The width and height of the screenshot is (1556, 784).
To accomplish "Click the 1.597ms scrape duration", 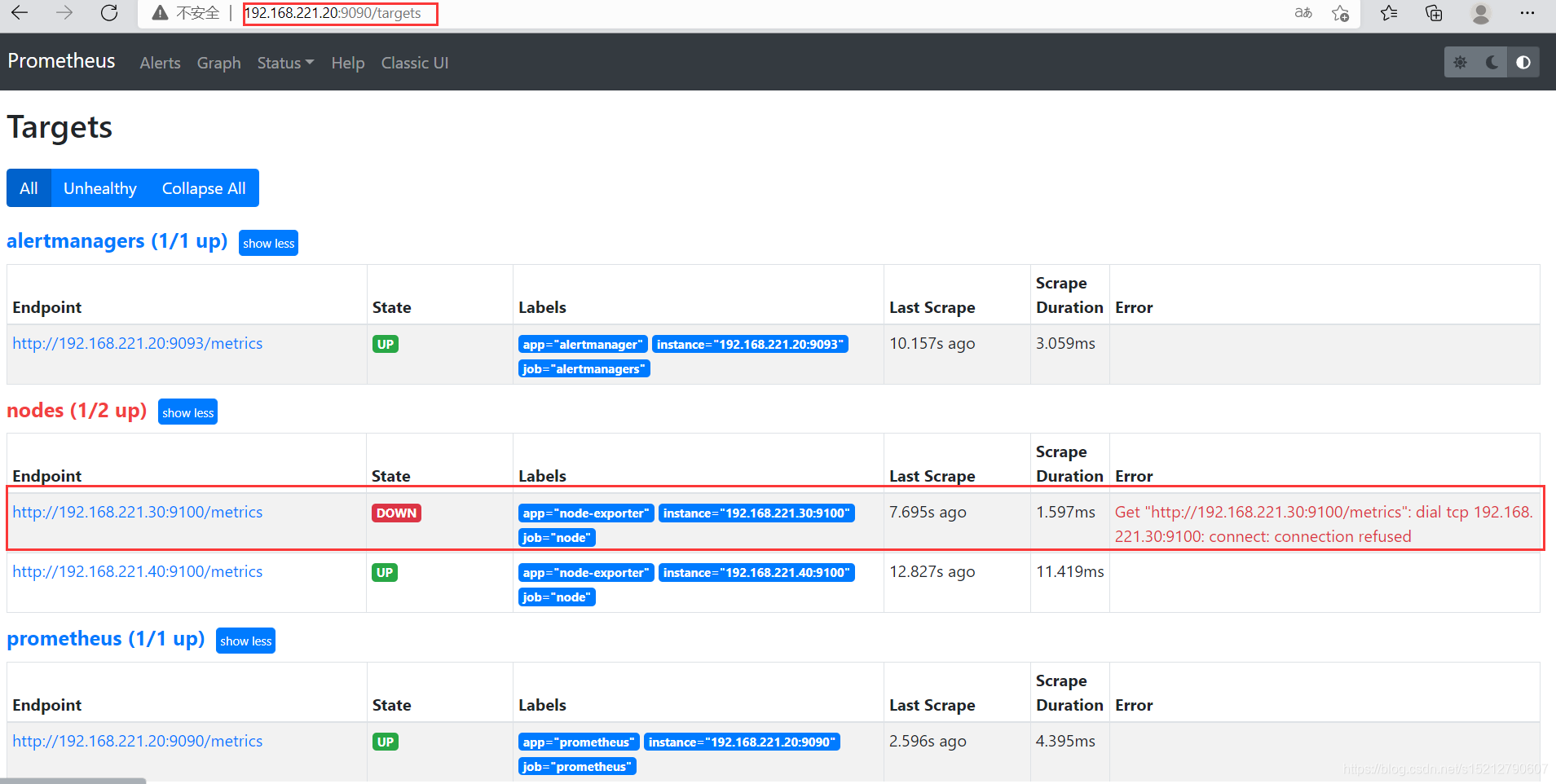I will pos(1065,512).
